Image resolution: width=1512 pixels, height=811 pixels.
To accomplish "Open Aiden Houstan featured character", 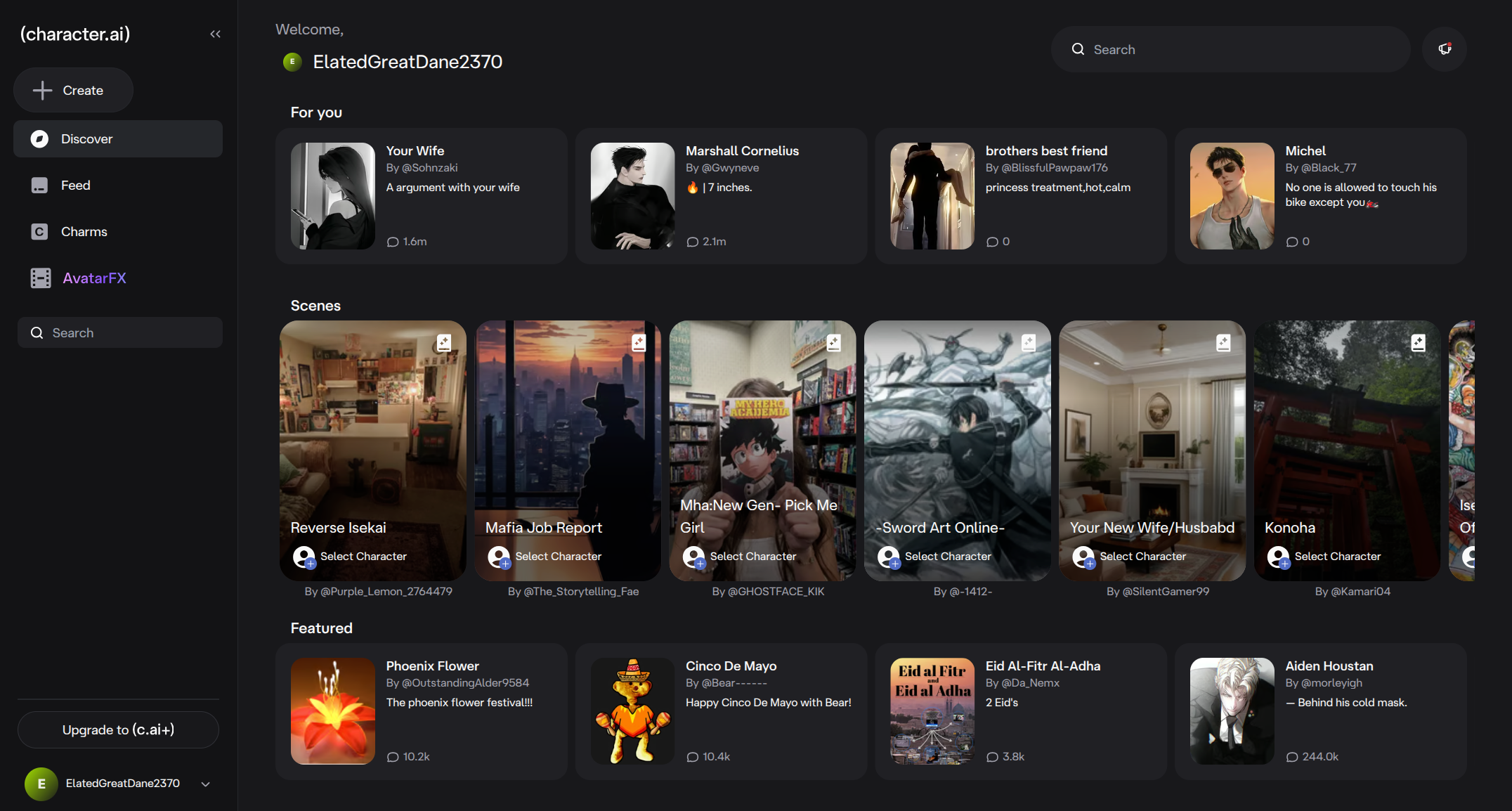I will pyautogui.click(x=1320, y=711).
